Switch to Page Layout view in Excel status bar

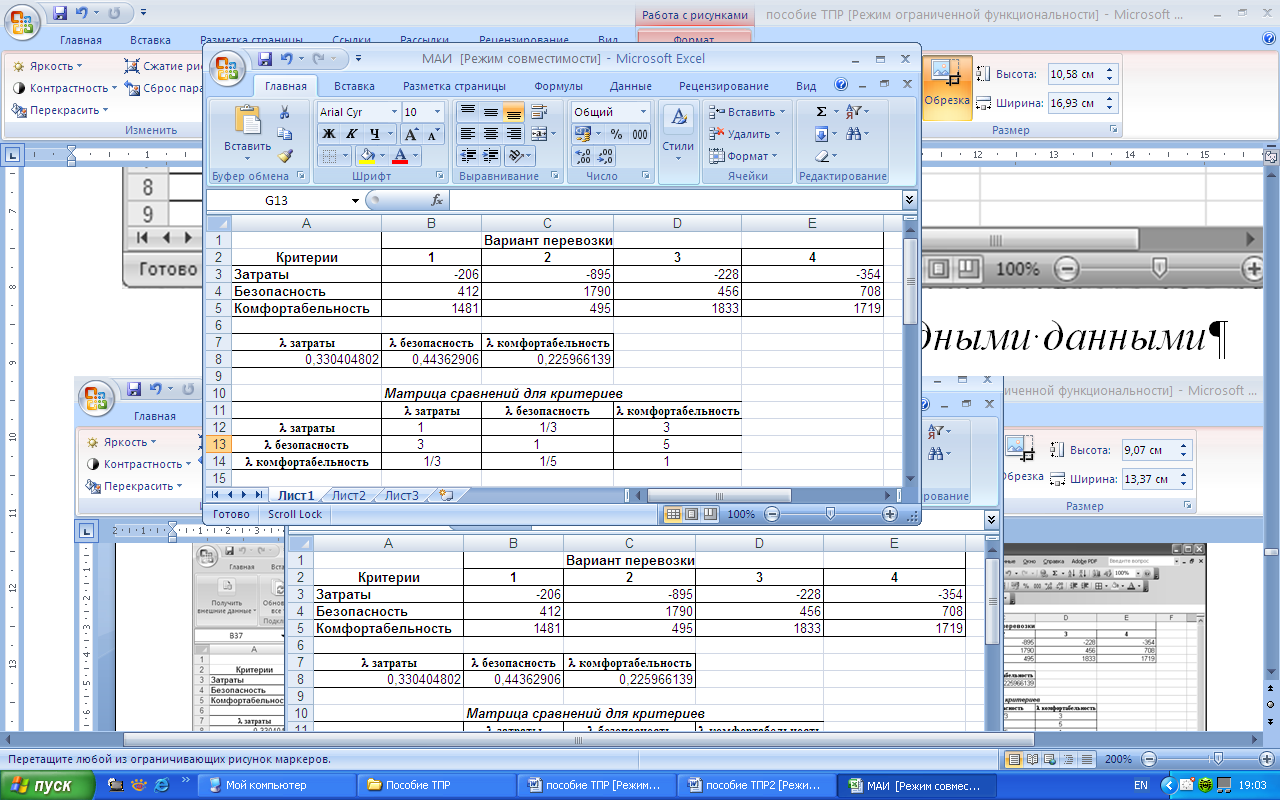[x=692, y=514]
